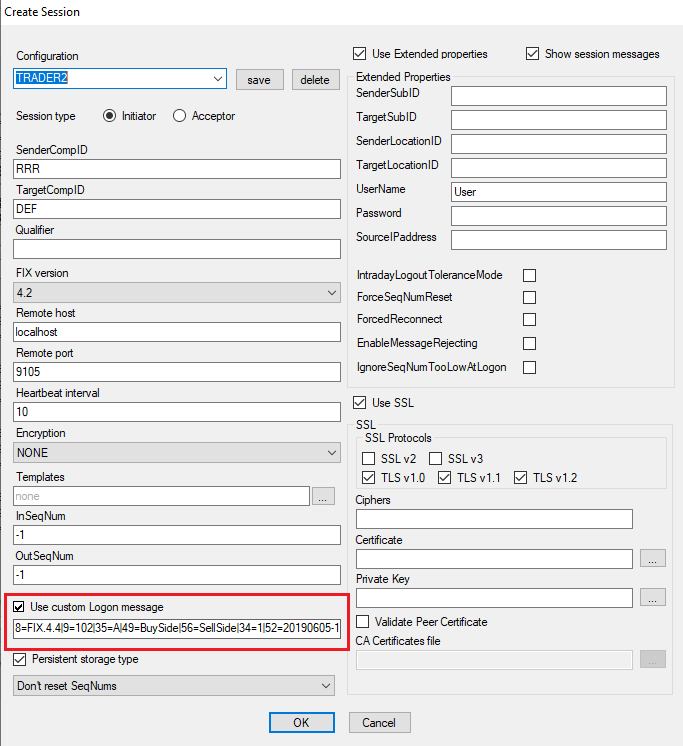Expand the Don't reset SeqNums dropdown
Image resolution: width=683 pixels, height=746 pixels.
(x=174, y=686)
